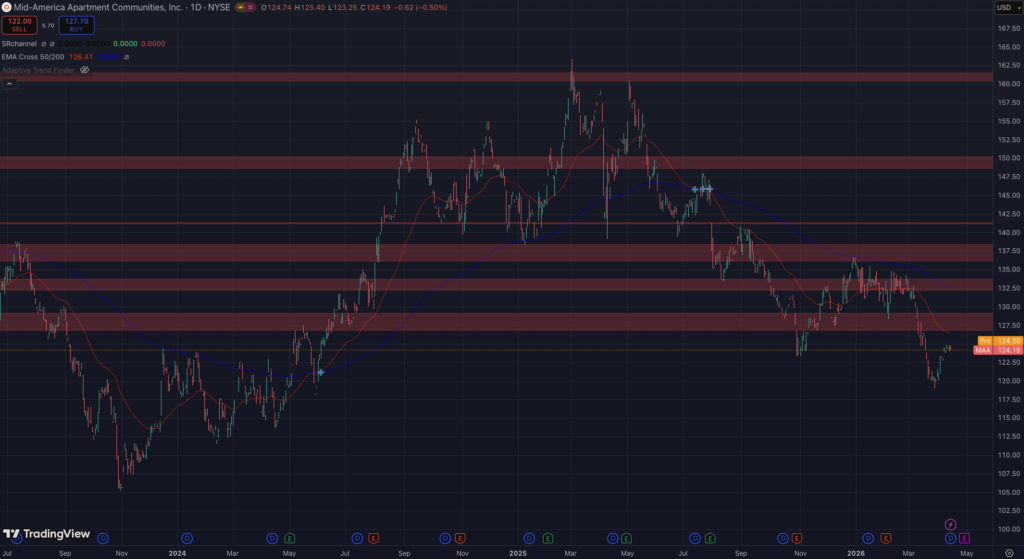Select the thin red horizontal line near 141

coord(496,223)
